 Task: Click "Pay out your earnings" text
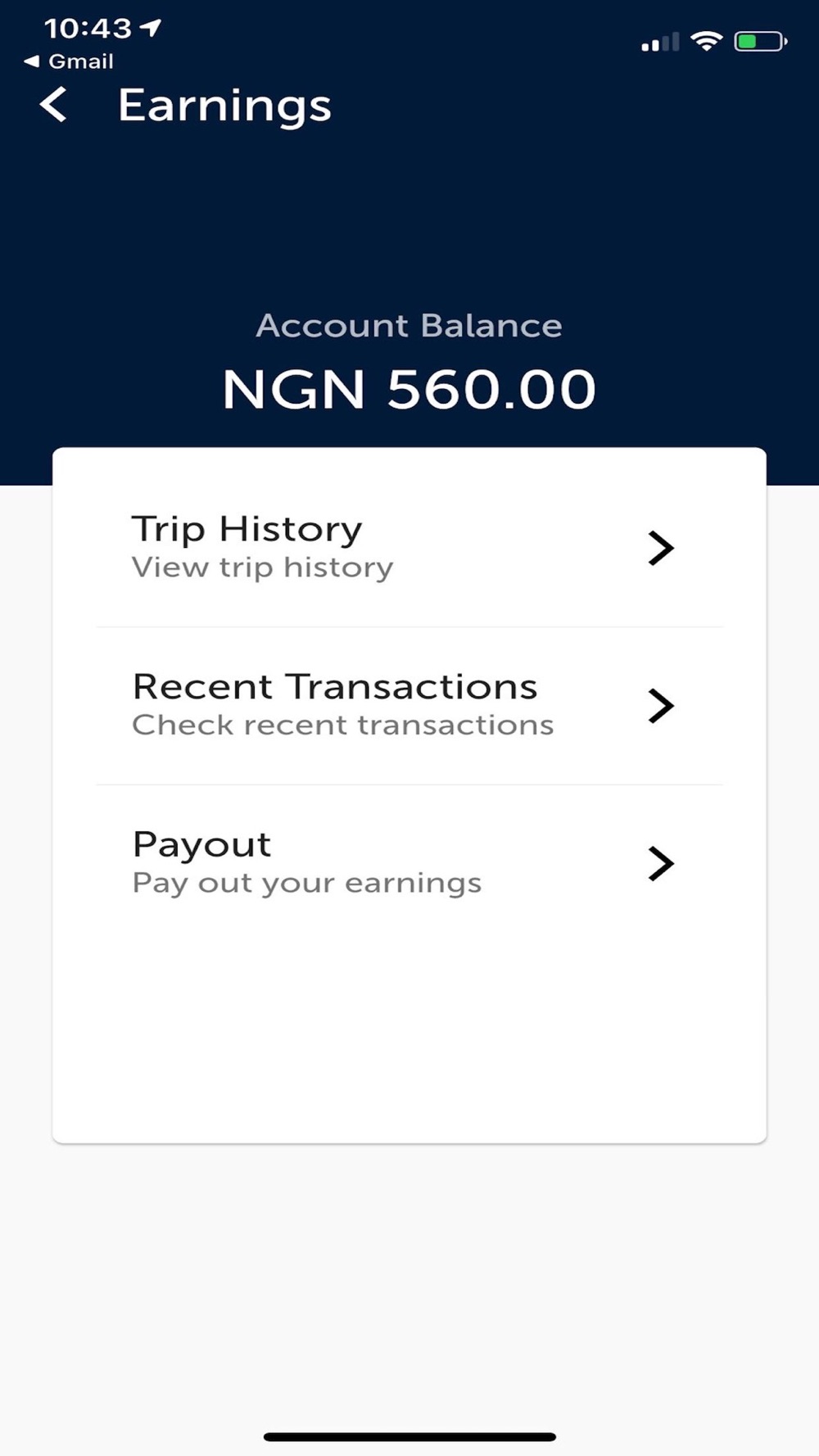(307, 884)
